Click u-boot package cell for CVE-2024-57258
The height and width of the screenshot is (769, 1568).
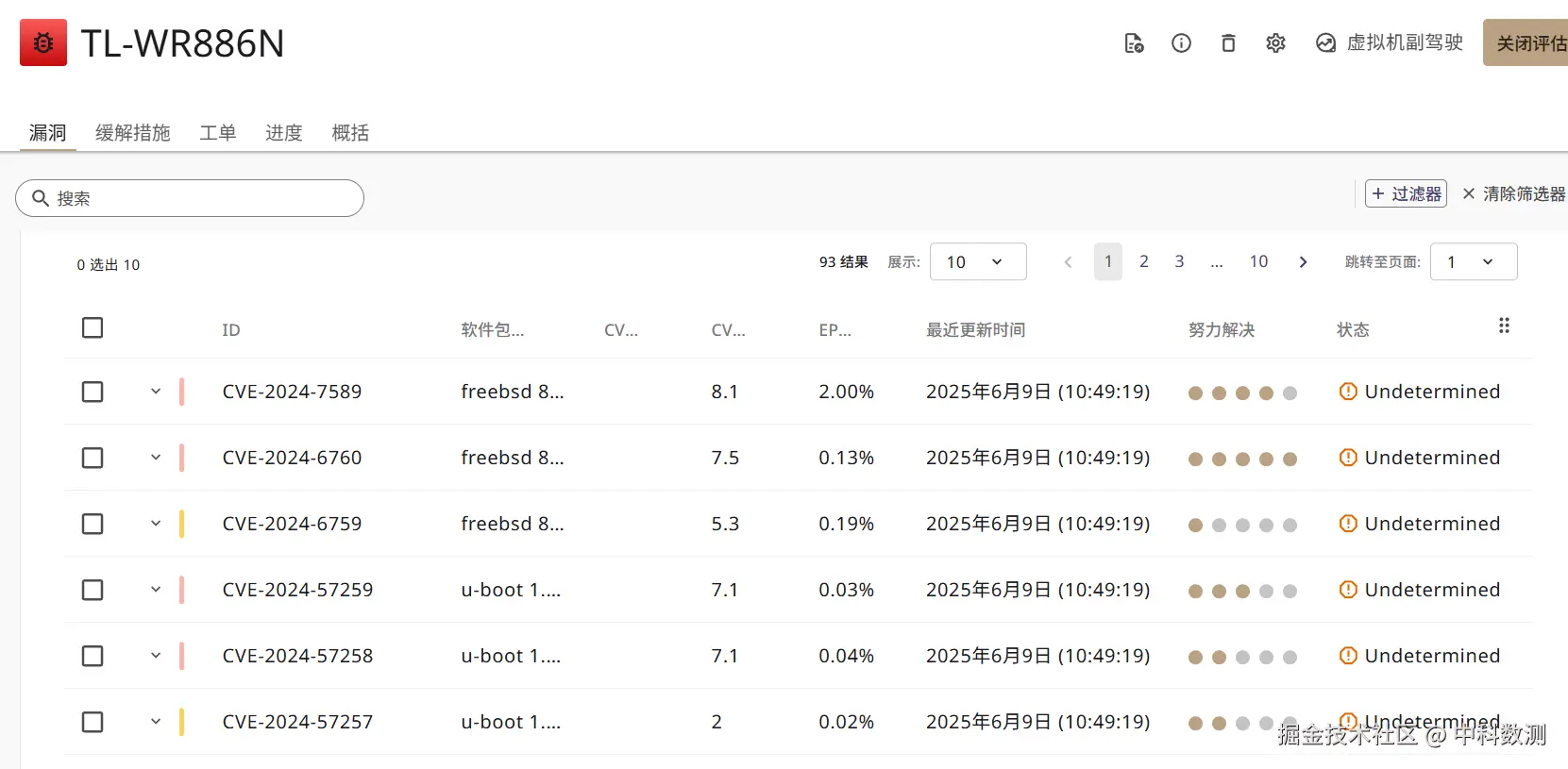click(x=511, y=656)
